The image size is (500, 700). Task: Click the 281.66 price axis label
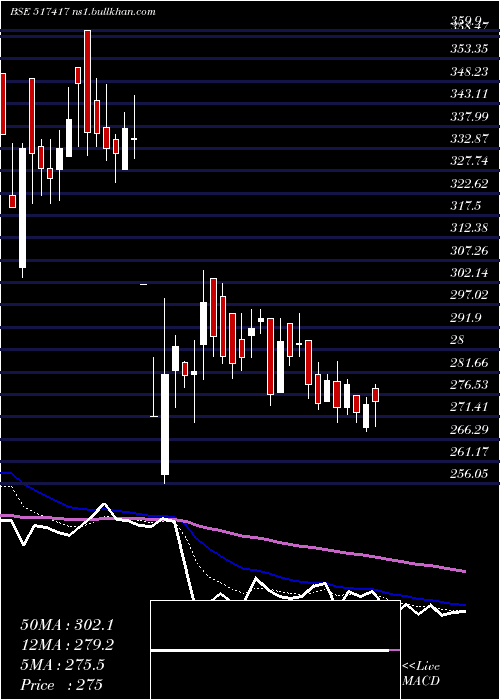tap(468, 362)
